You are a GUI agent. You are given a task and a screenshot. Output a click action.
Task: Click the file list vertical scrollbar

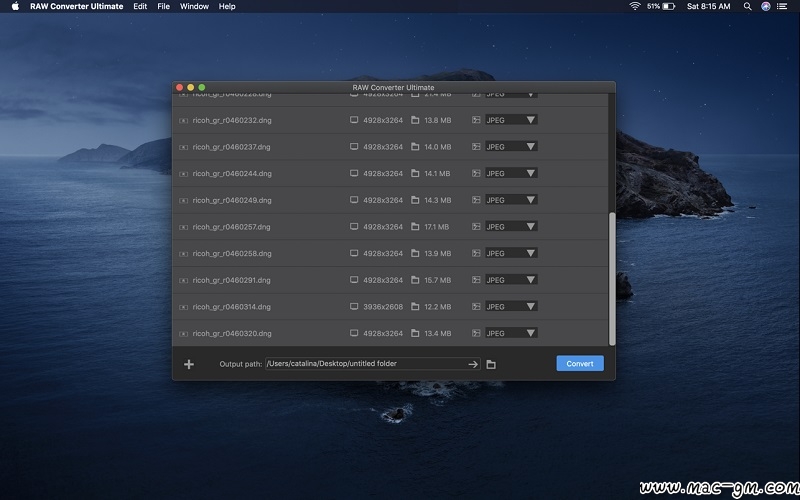pyautogui.click(x=612, y=279)
